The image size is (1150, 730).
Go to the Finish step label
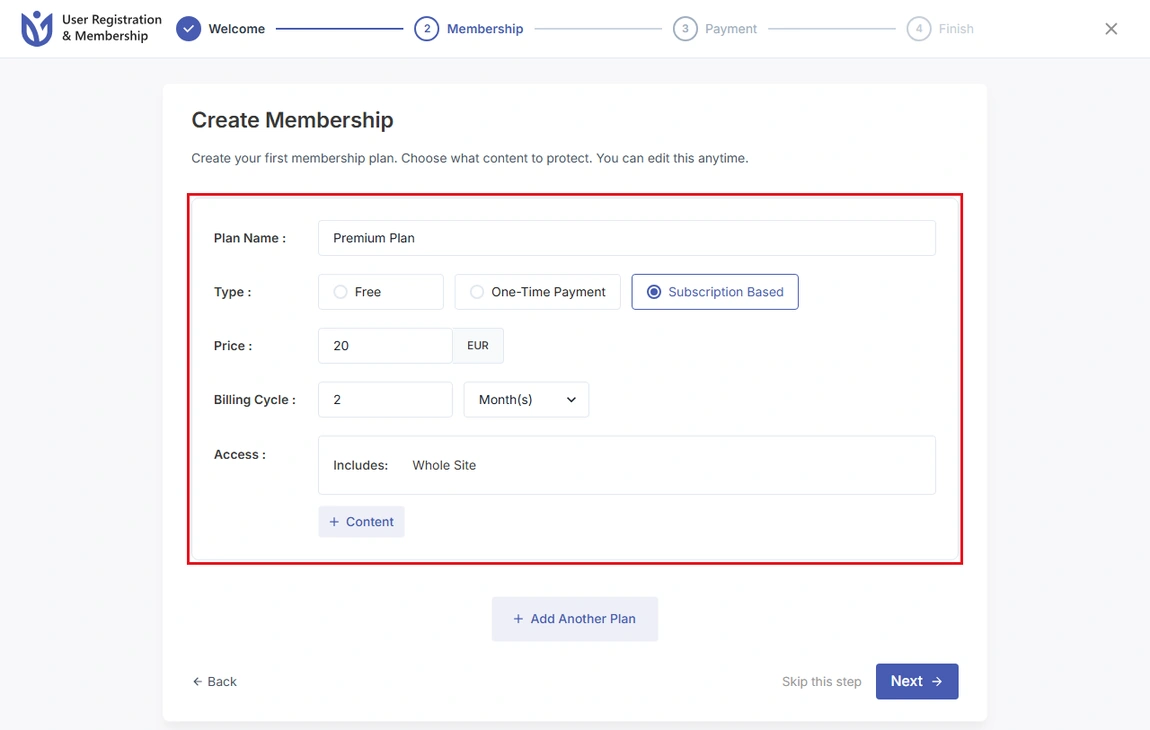(x=956, y=29)
